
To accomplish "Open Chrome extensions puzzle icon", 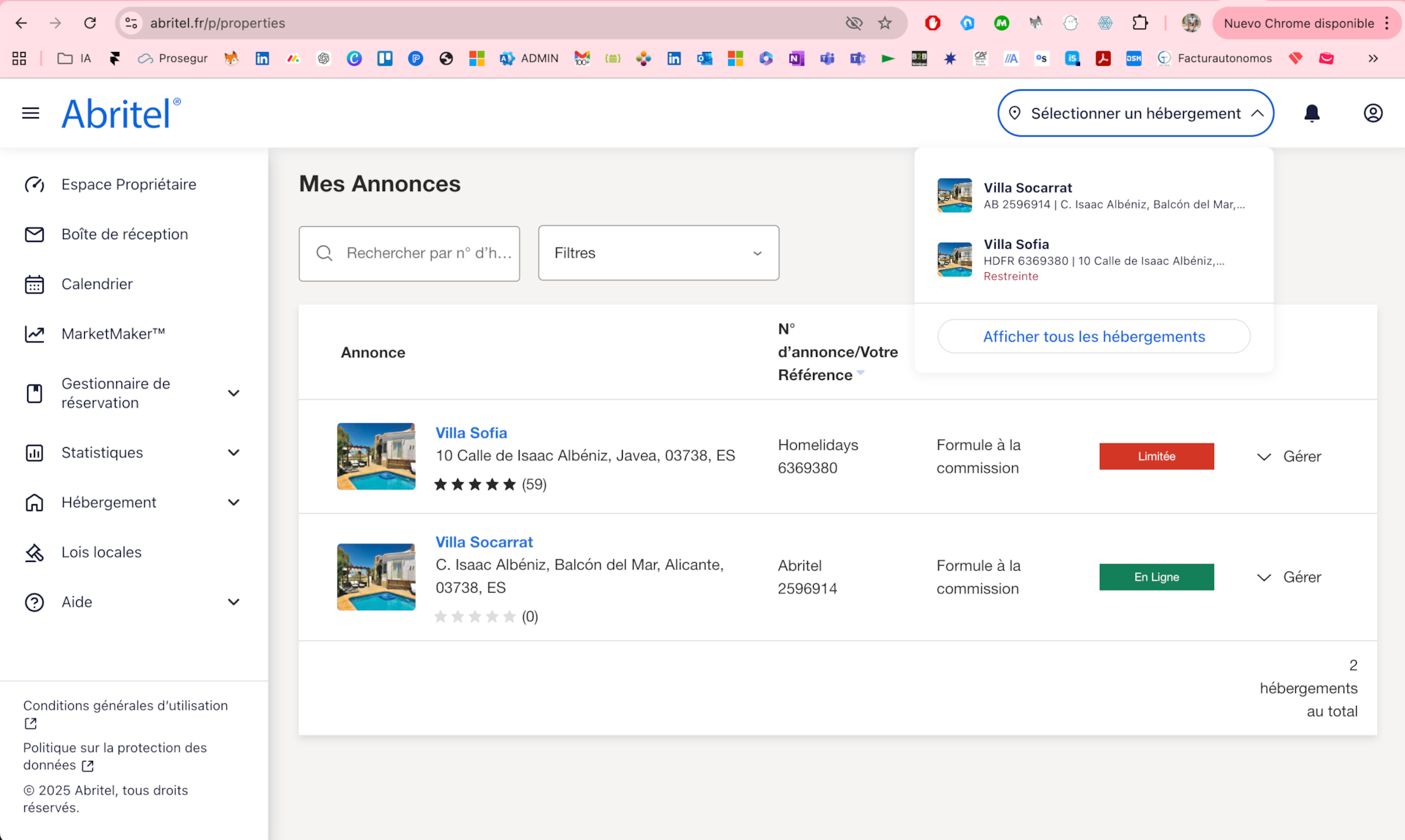I will tap(1140, 23).
